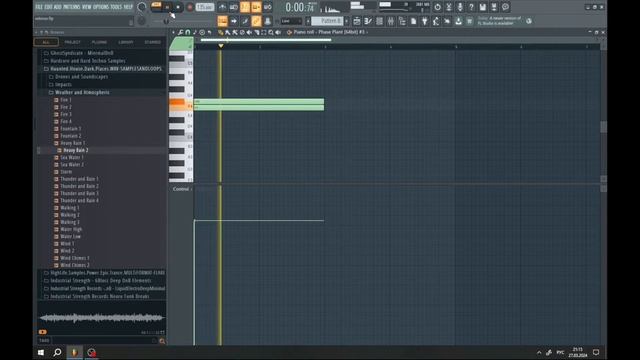Click the save-as download icon
640x360 pixels.
458,21
